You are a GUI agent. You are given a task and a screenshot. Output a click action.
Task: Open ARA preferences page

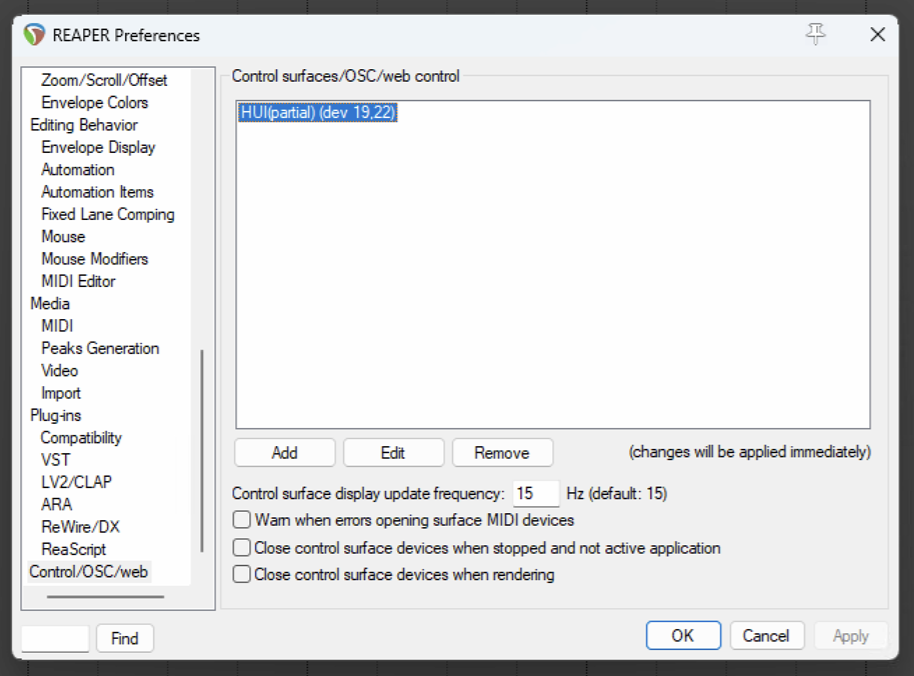coord(57,504)
